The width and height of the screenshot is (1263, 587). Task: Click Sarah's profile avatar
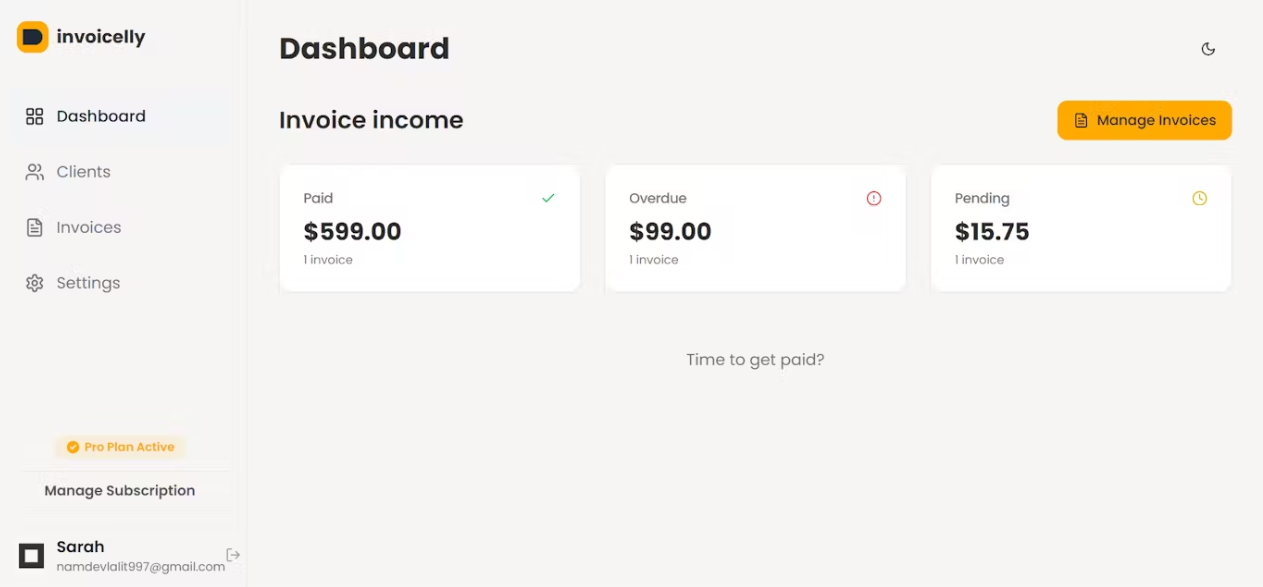pyautogui.click(x=32, y=555)
